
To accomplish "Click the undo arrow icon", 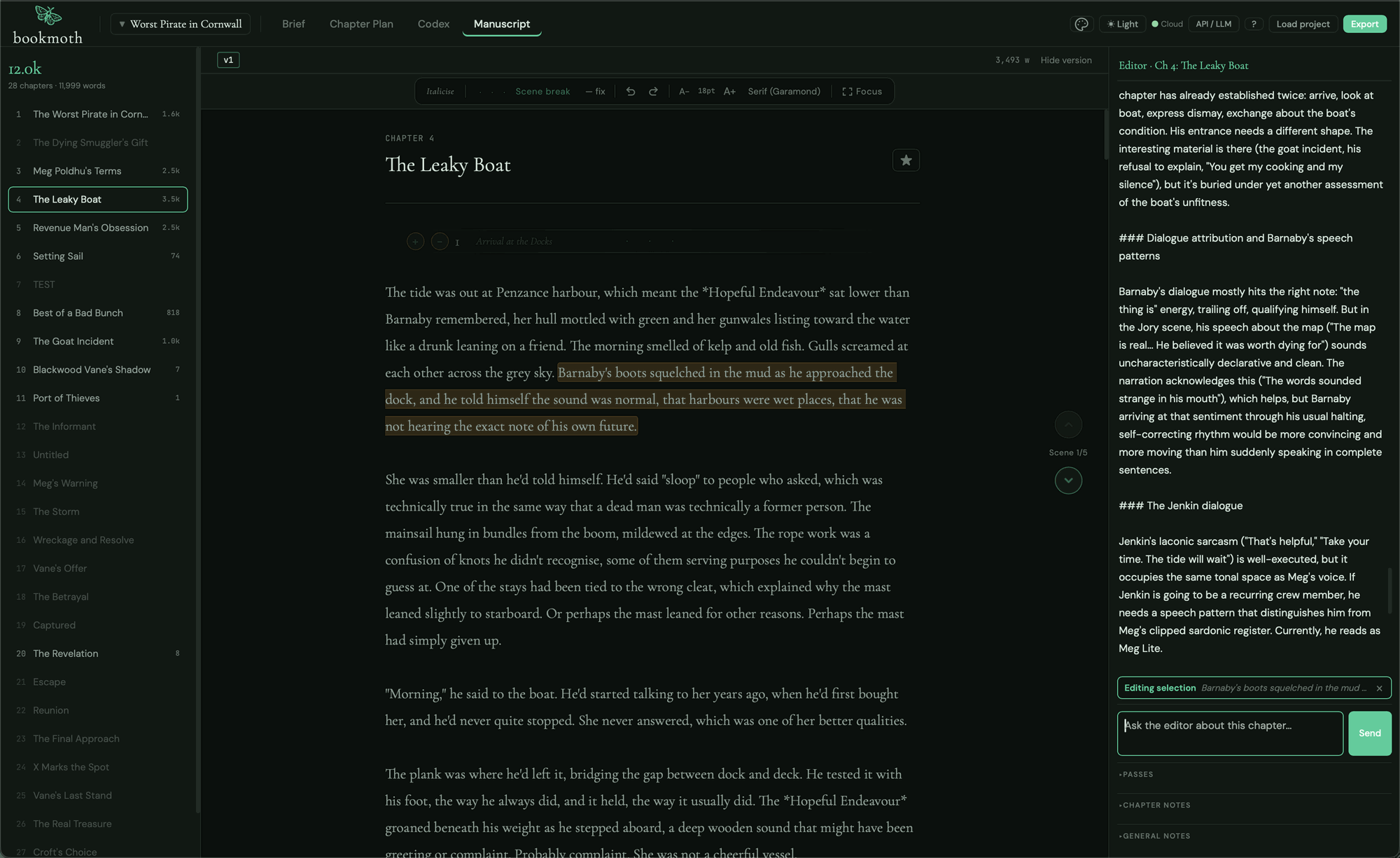I will (x=631, y=91).
